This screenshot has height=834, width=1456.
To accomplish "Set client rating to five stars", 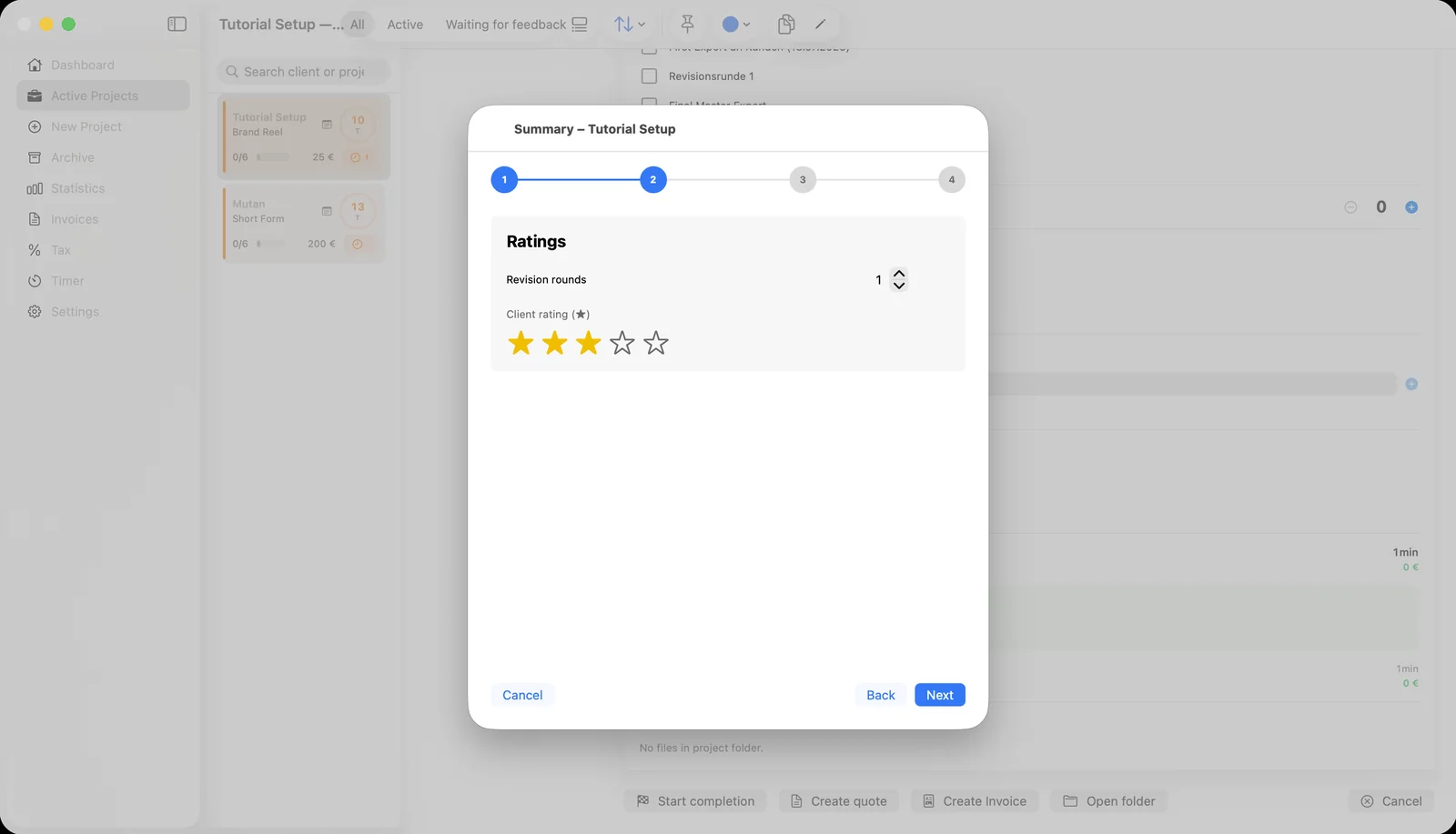I will [656, 343].
